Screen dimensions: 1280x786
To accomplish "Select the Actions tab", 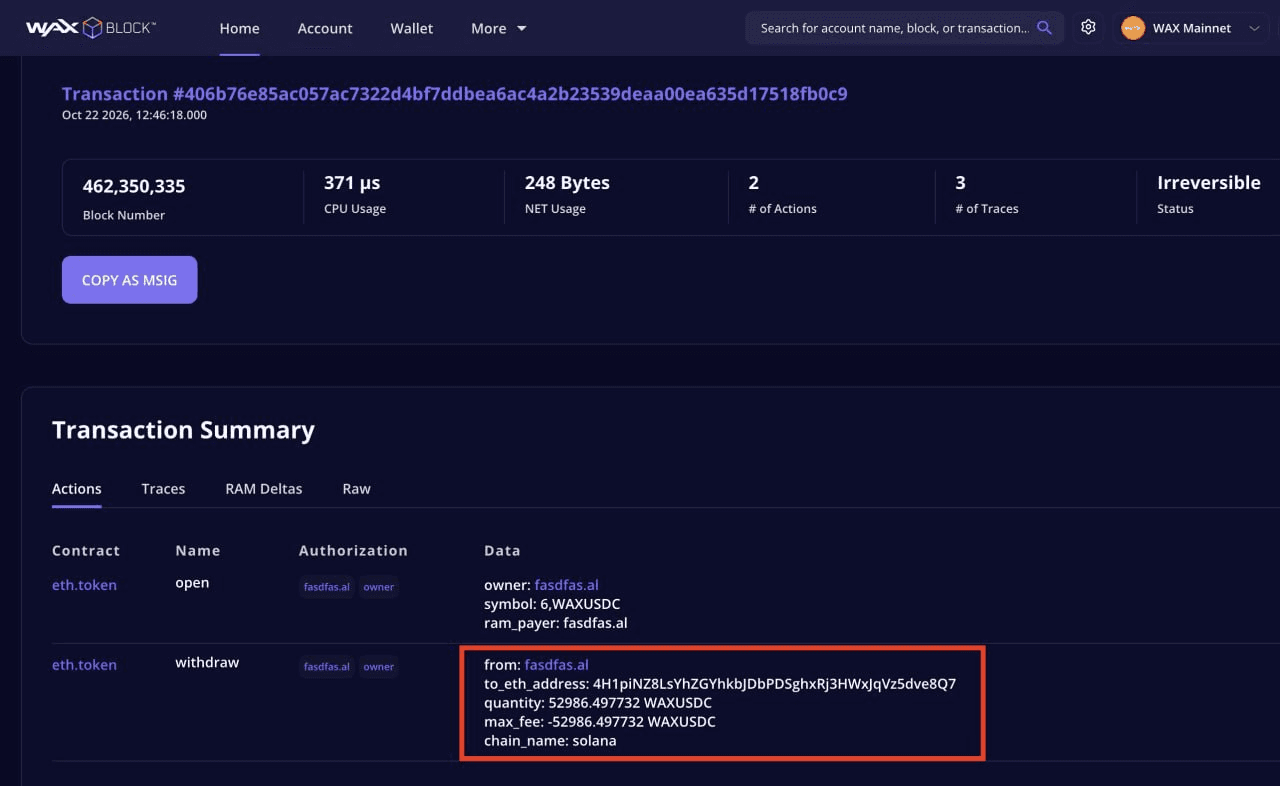I will pos(77,489).
